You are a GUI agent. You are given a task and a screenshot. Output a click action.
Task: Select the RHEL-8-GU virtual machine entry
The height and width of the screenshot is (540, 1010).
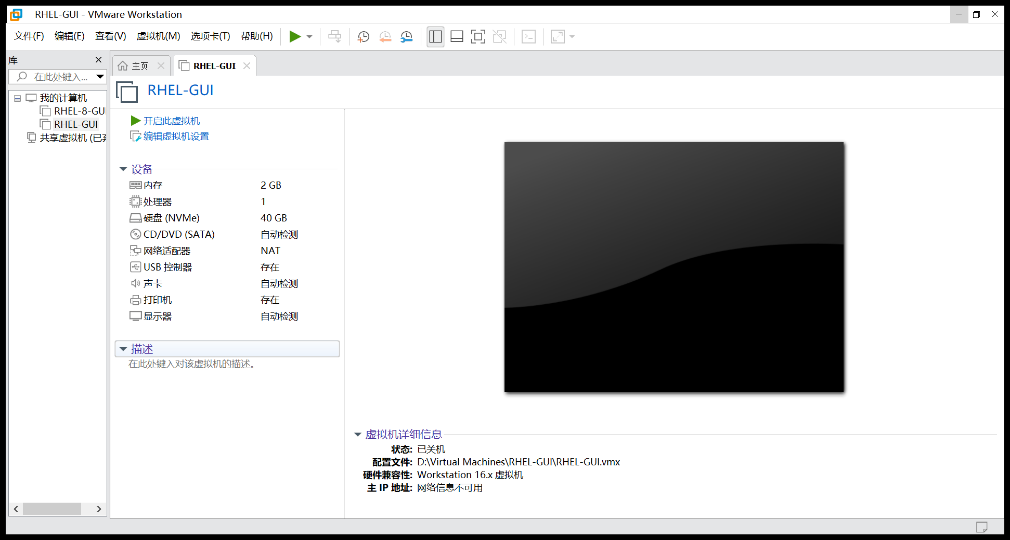(73, 111)
